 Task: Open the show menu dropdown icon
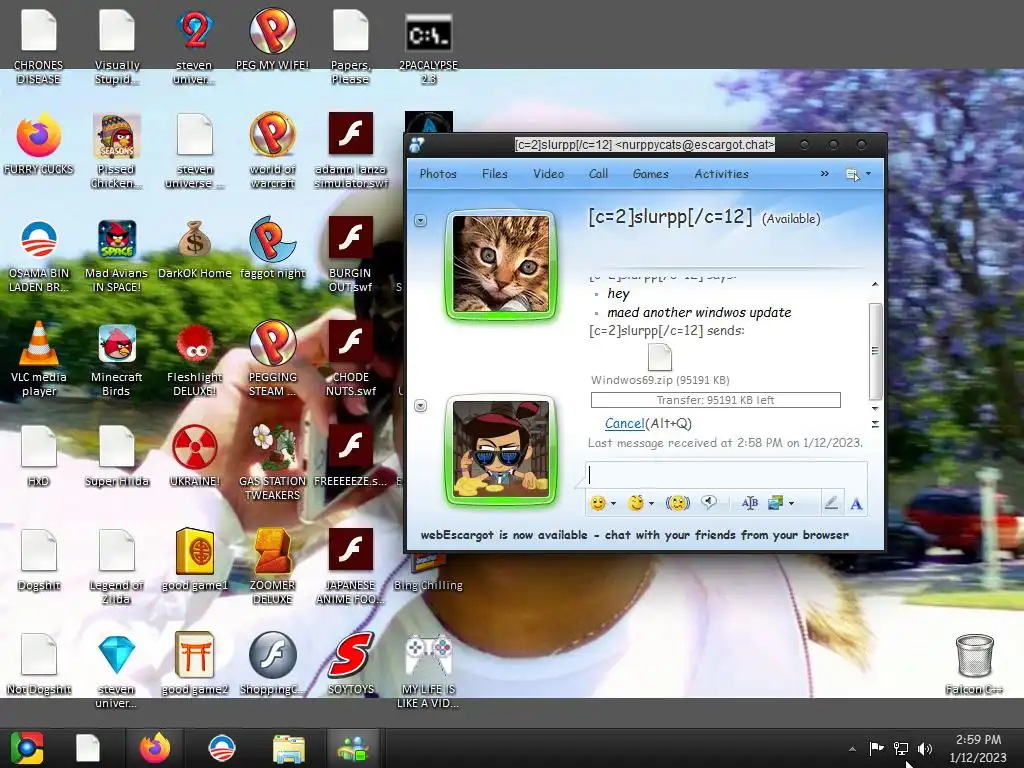tap(858, 174)
